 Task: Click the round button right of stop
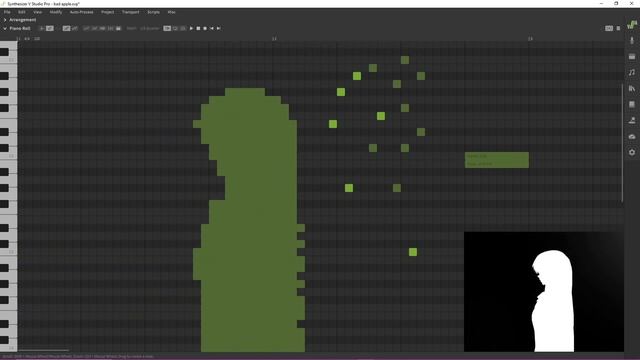205,28
